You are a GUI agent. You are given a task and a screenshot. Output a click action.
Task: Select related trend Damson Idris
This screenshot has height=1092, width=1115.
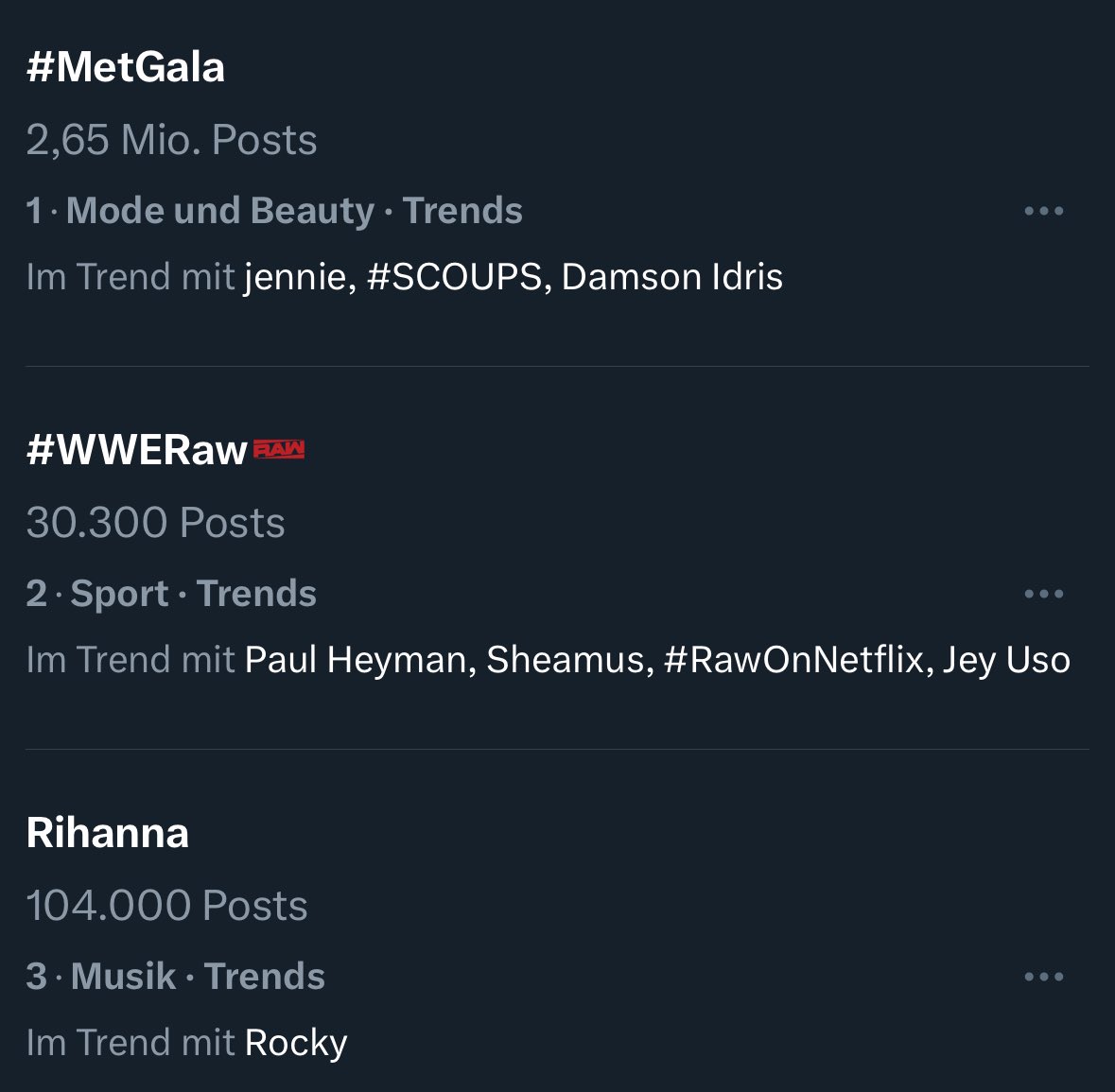coord(671,278)
